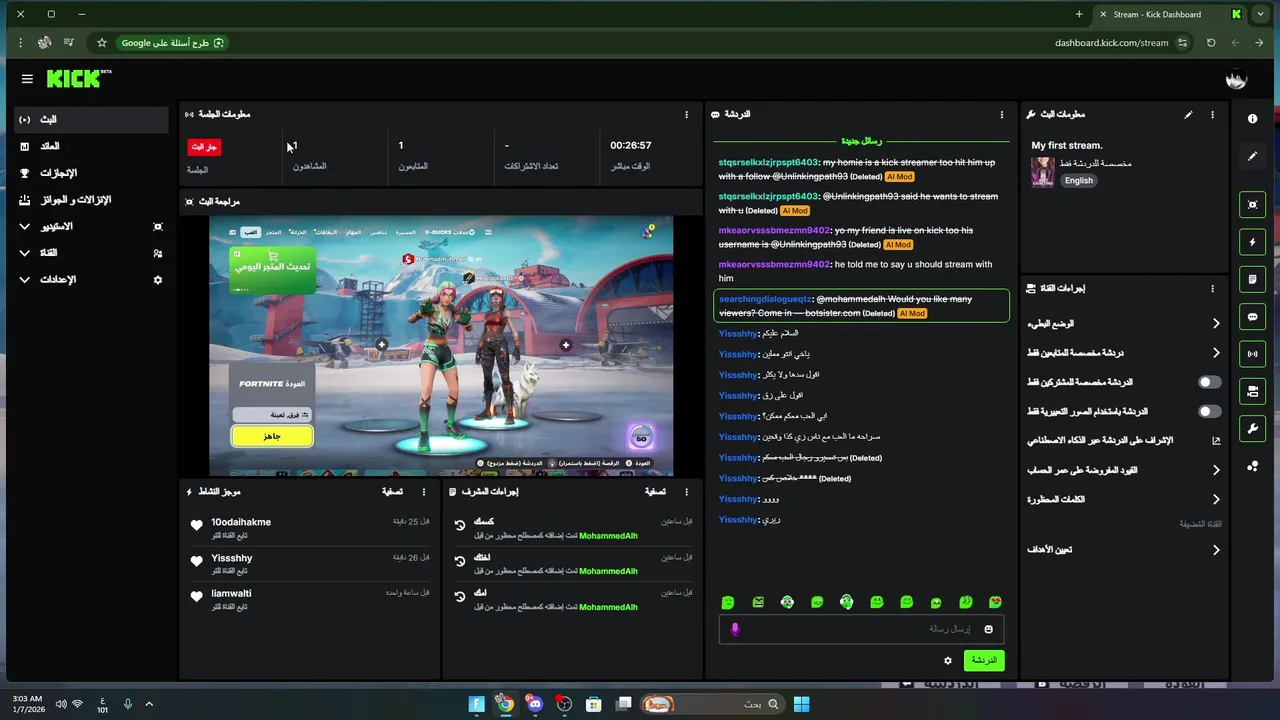
Task: Click the pencil icon in right toolbar
Action: click(1252, 156)
